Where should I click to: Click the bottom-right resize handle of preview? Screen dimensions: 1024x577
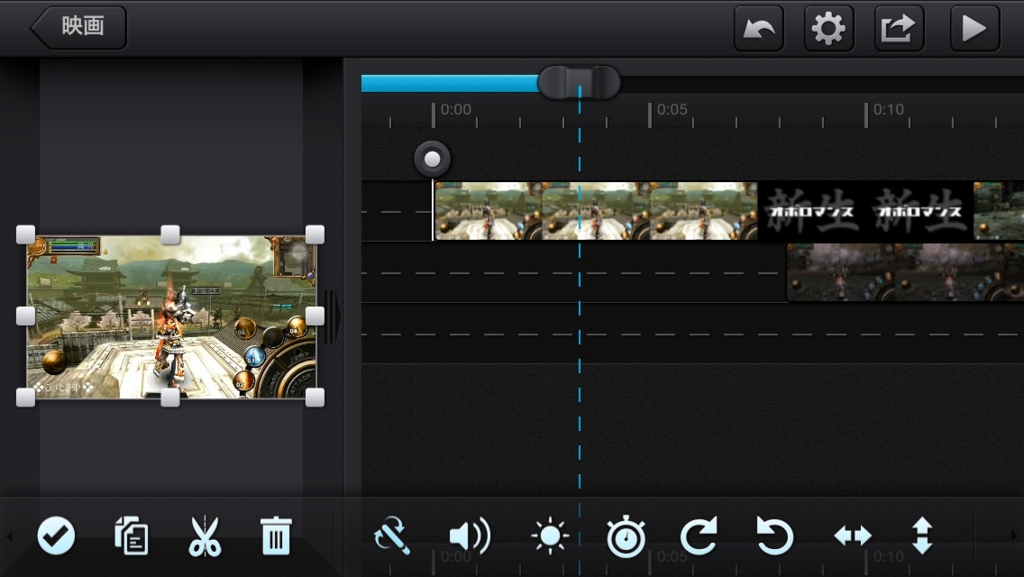315,397
